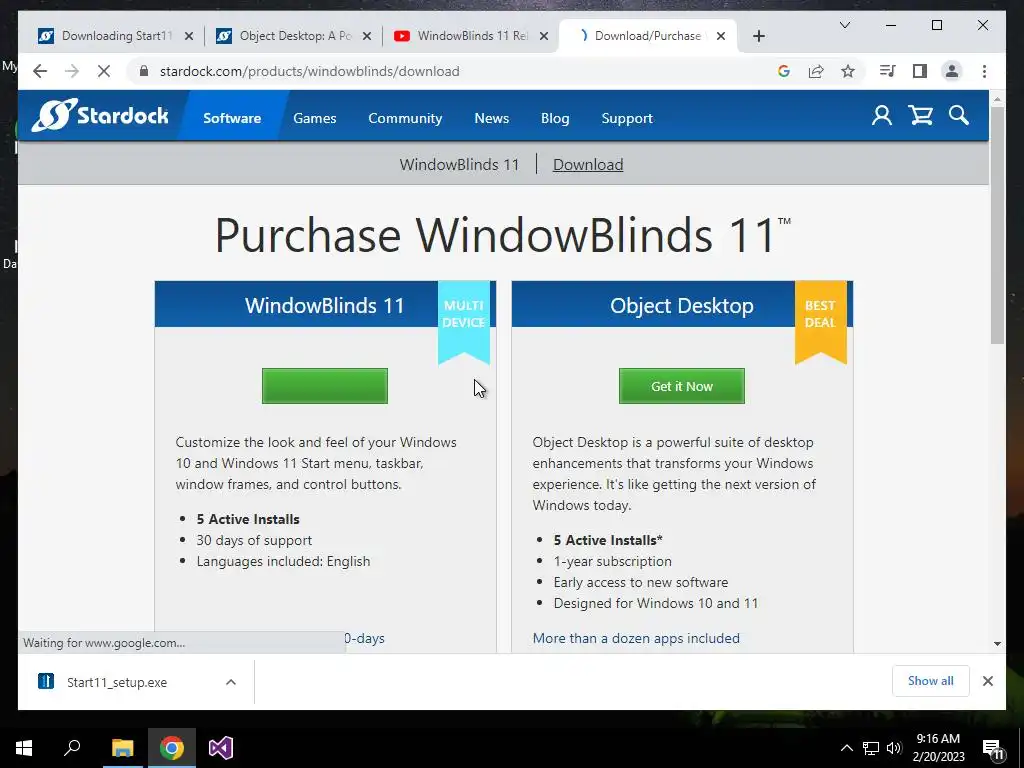Open the Stardock account user icon
The width and height of the screenshot is (1024, 768).
tap(882, 116)
